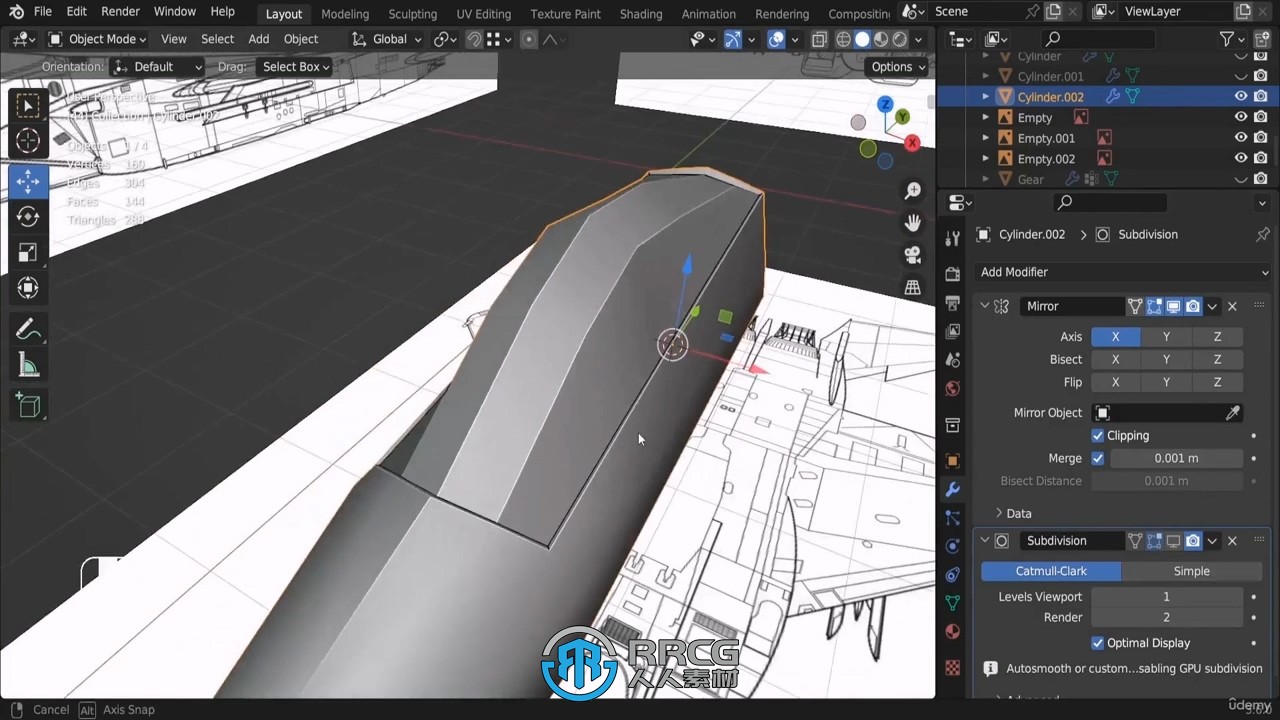Hide Empty object in viewport
The image size is (1280, 720).
pos(1241,117)
